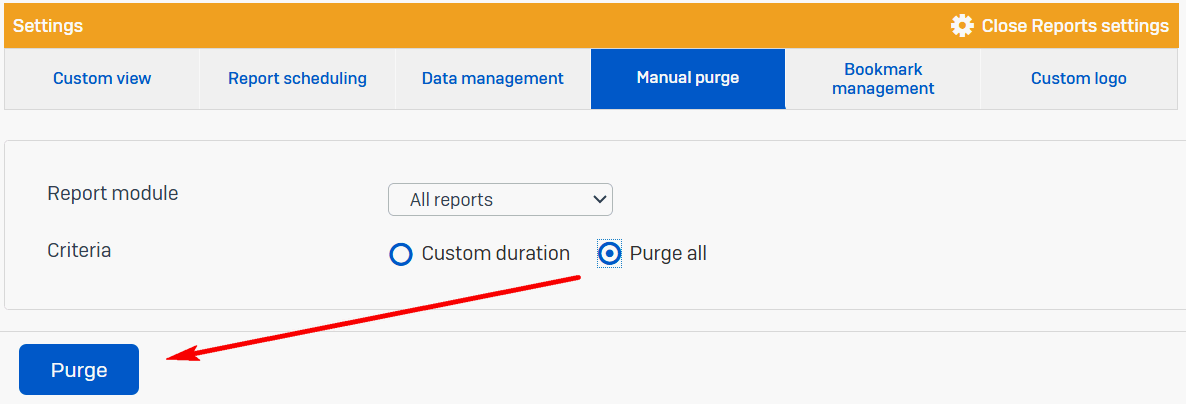This screenshot has height=404, width=1186.
Task: Select the Custom duration radio button
Action: [x=401, y=254]
